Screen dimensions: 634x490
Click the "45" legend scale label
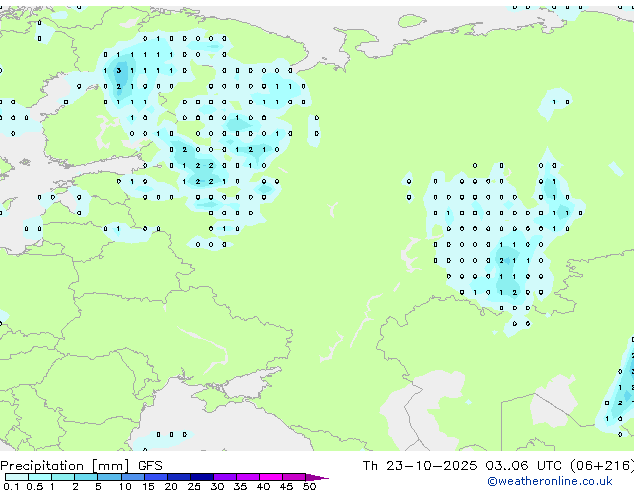coord(286,486)
